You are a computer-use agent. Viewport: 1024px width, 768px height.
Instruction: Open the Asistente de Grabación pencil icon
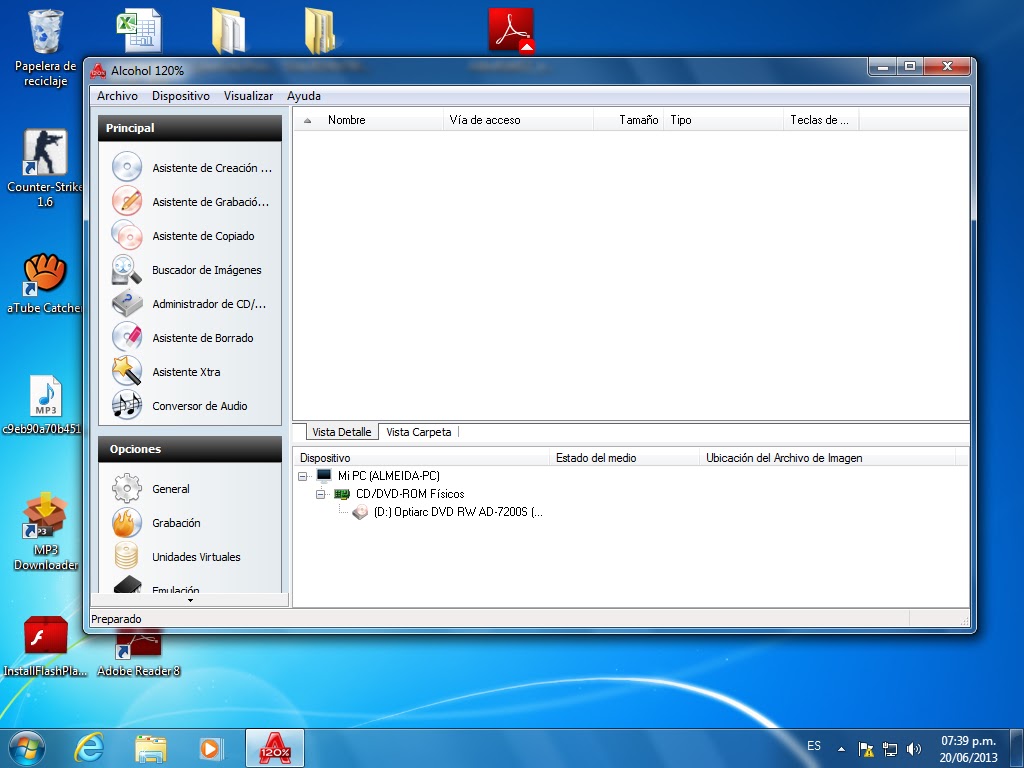pyautogui.click(x=127, y=201)
